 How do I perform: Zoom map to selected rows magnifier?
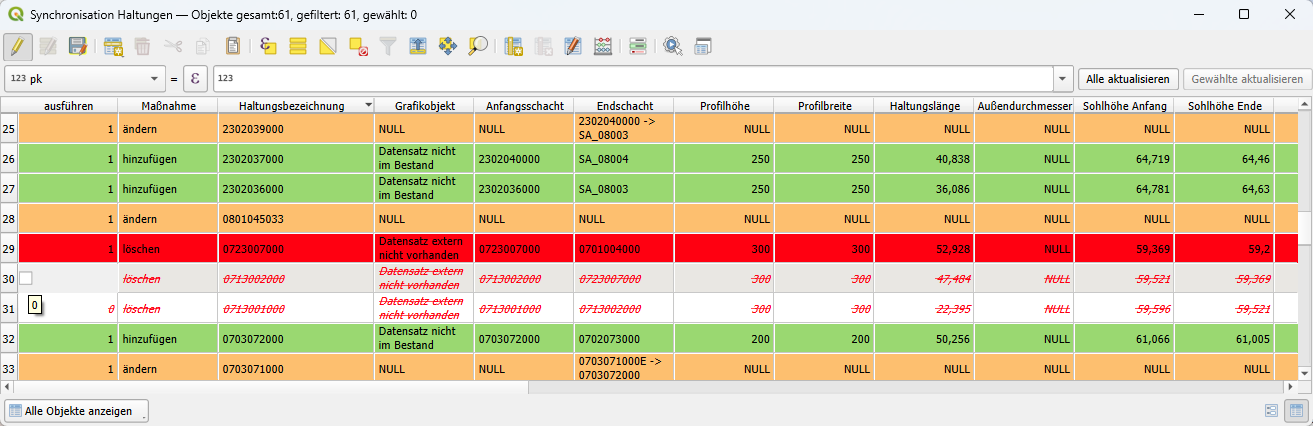478,45
